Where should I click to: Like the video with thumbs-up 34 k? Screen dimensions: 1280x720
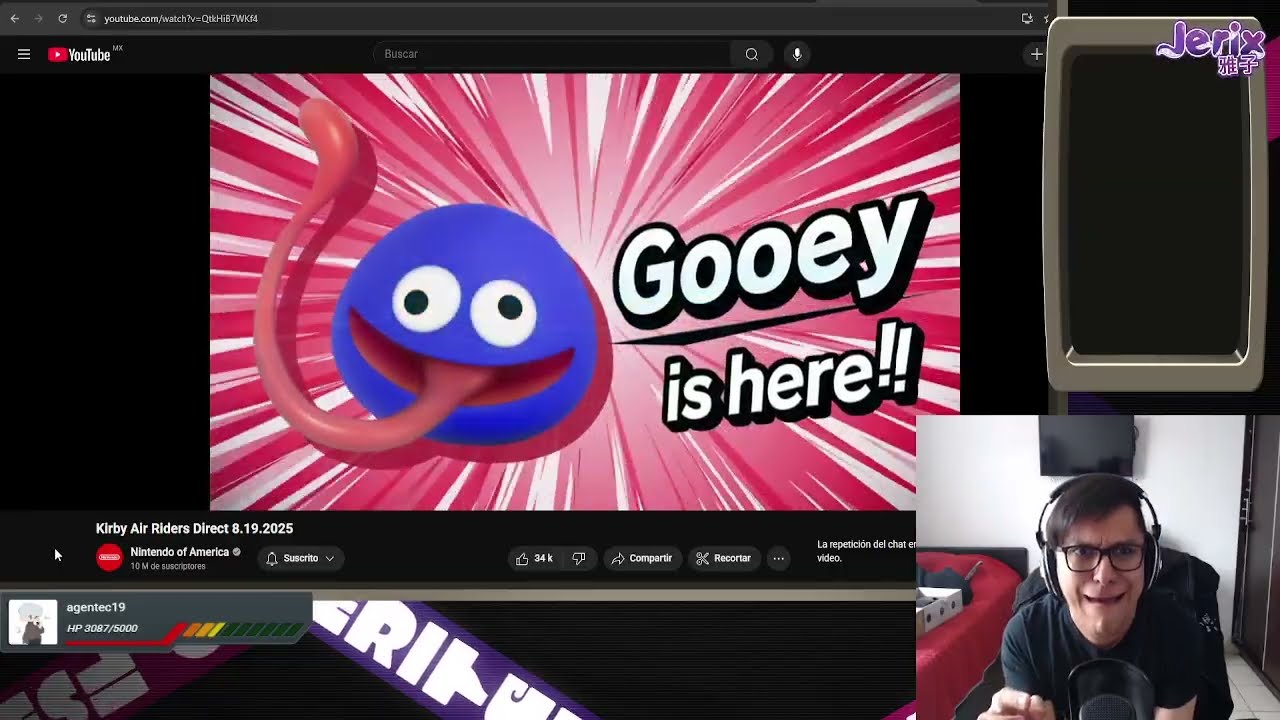point(534,558)
